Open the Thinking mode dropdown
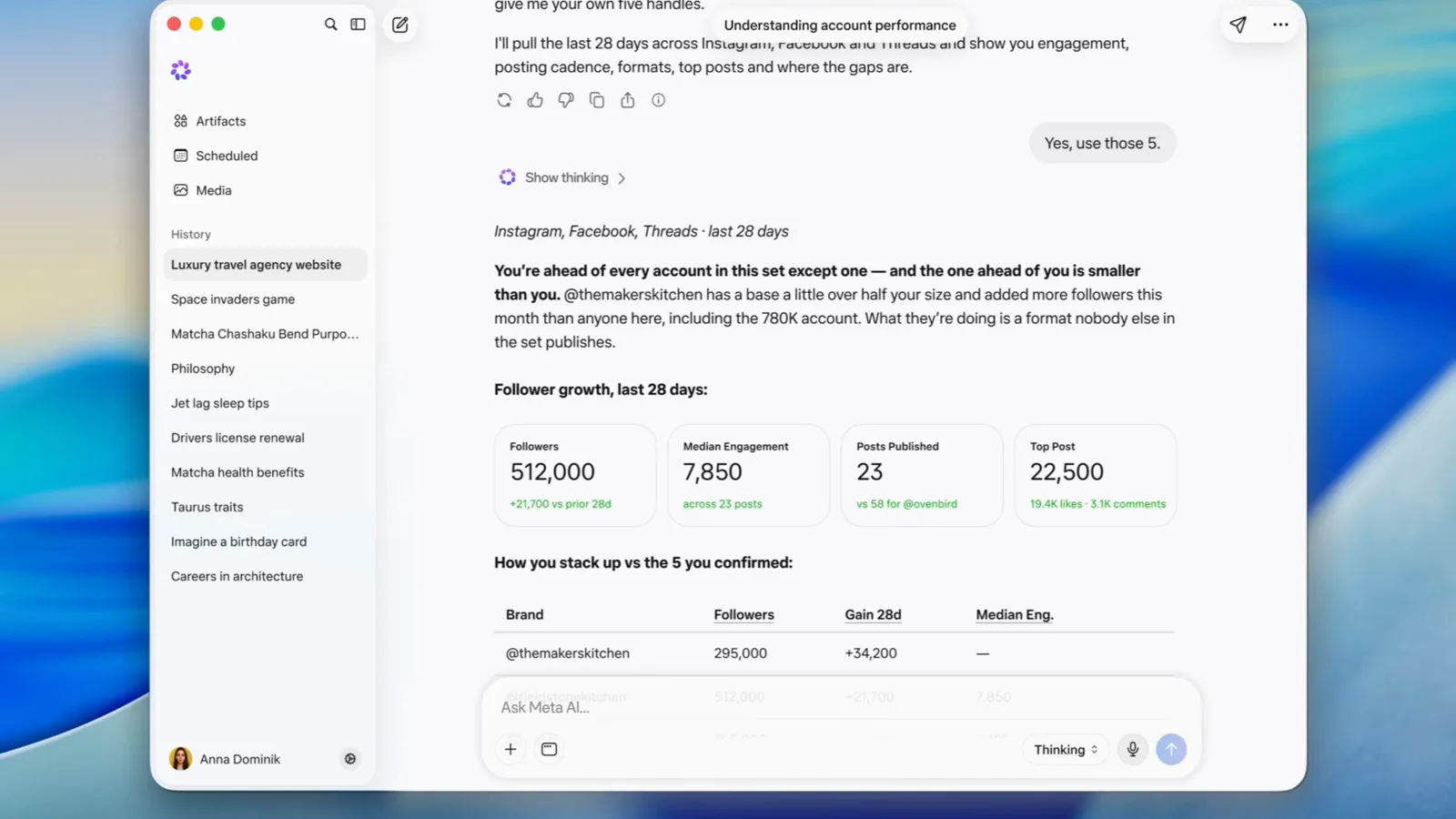Viewport: 1456px width, 819px height. [1066, 750]
